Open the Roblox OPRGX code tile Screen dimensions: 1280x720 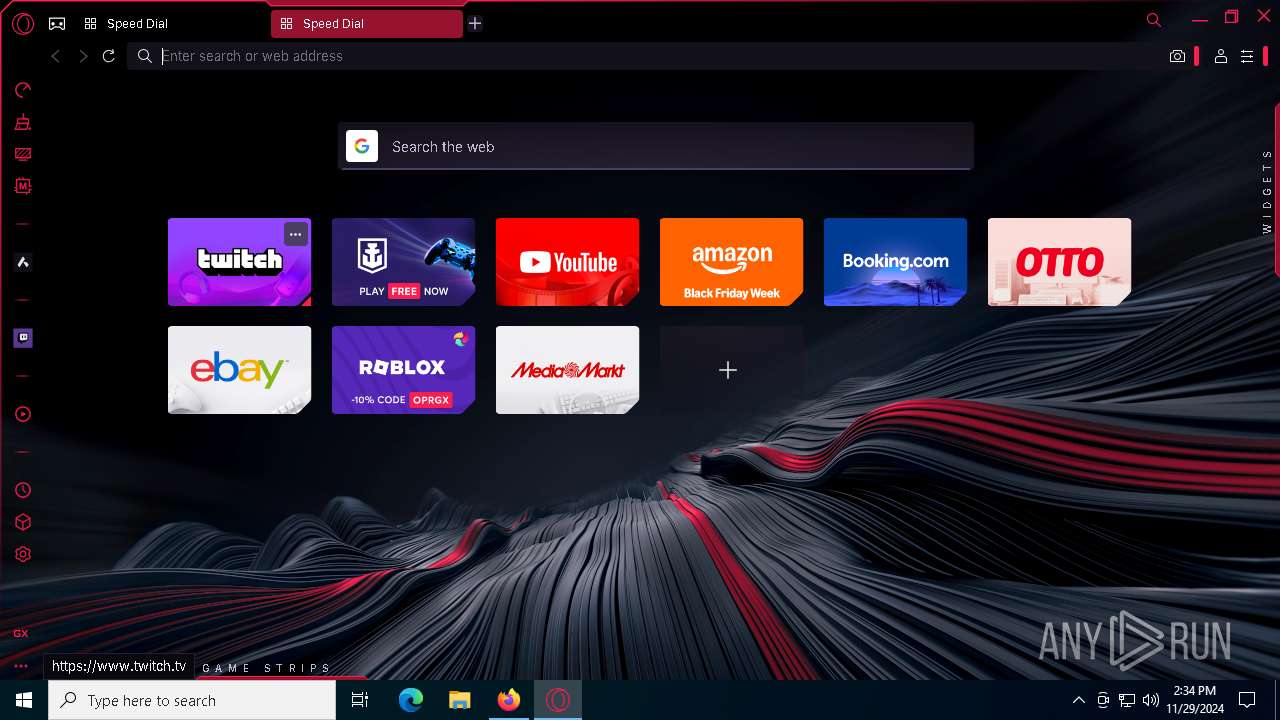click(x=403, y=370)
